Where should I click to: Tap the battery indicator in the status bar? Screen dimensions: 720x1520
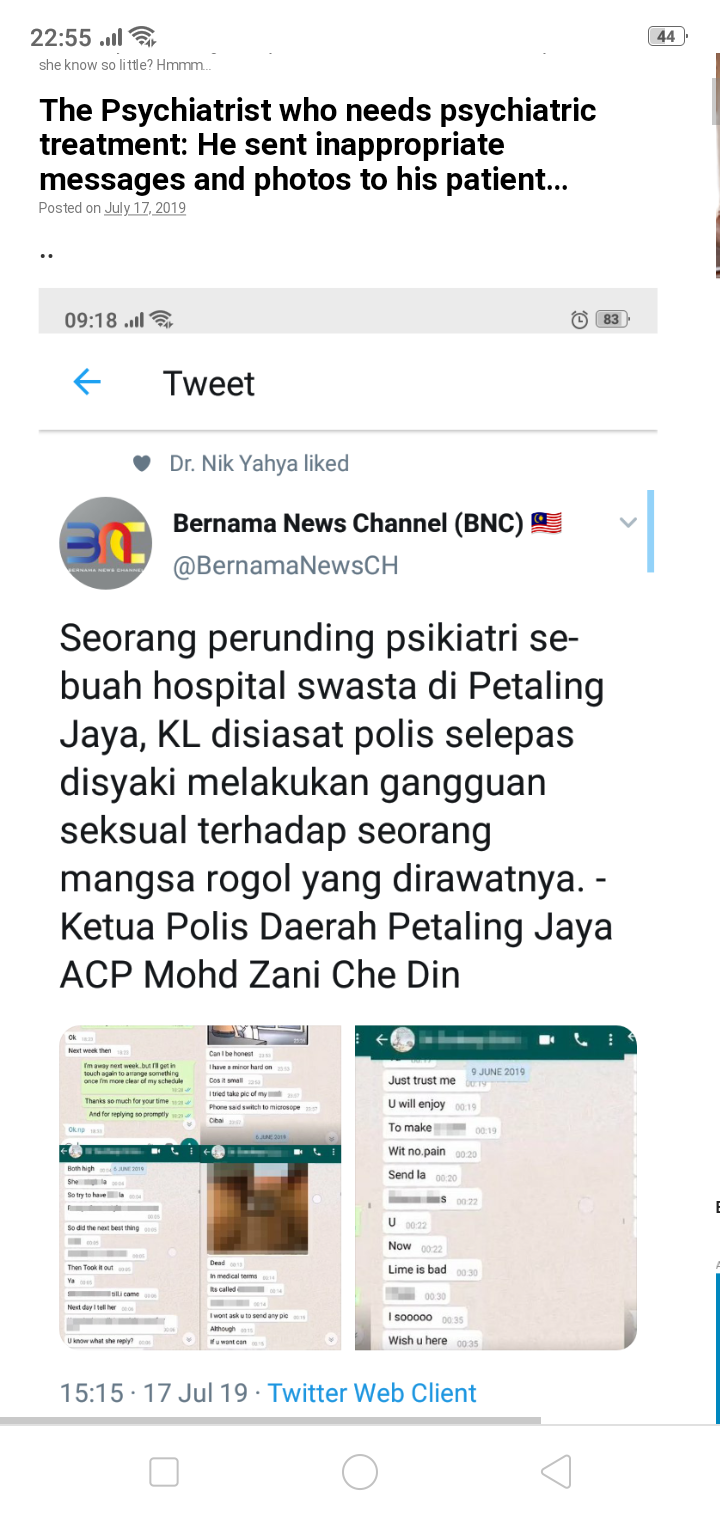point(666,37)
